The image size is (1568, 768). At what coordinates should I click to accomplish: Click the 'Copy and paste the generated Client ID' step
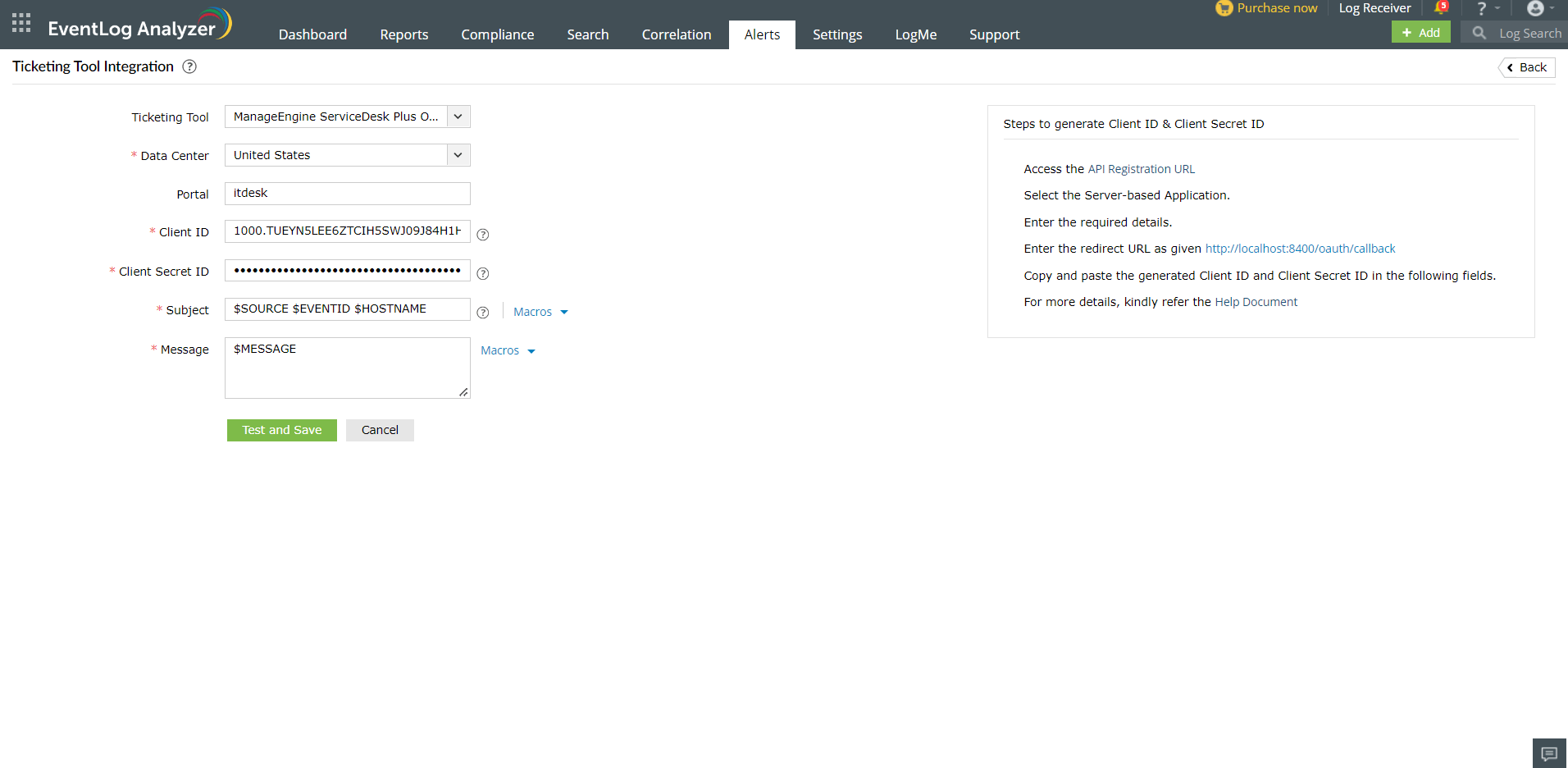(x=1260, y=276)
